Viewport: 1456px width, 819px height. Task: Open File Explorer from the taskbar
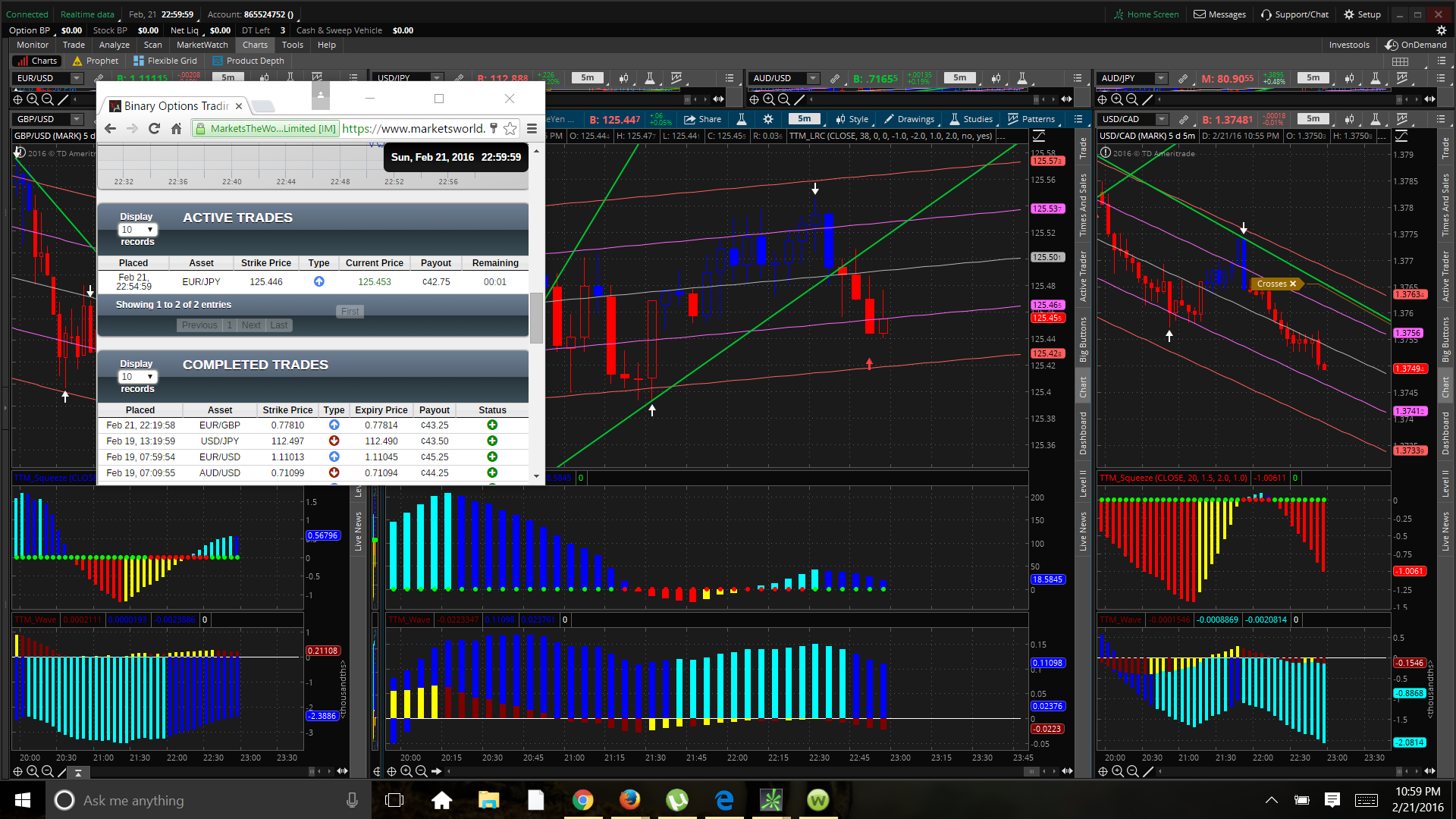(x=488, y=800)
